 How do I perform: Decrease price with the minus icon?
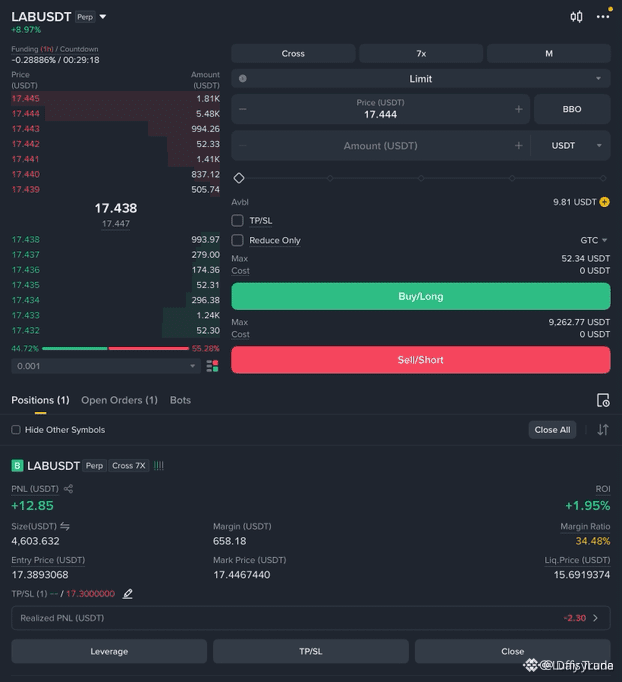pyautogui.click(x=243, y=109)
